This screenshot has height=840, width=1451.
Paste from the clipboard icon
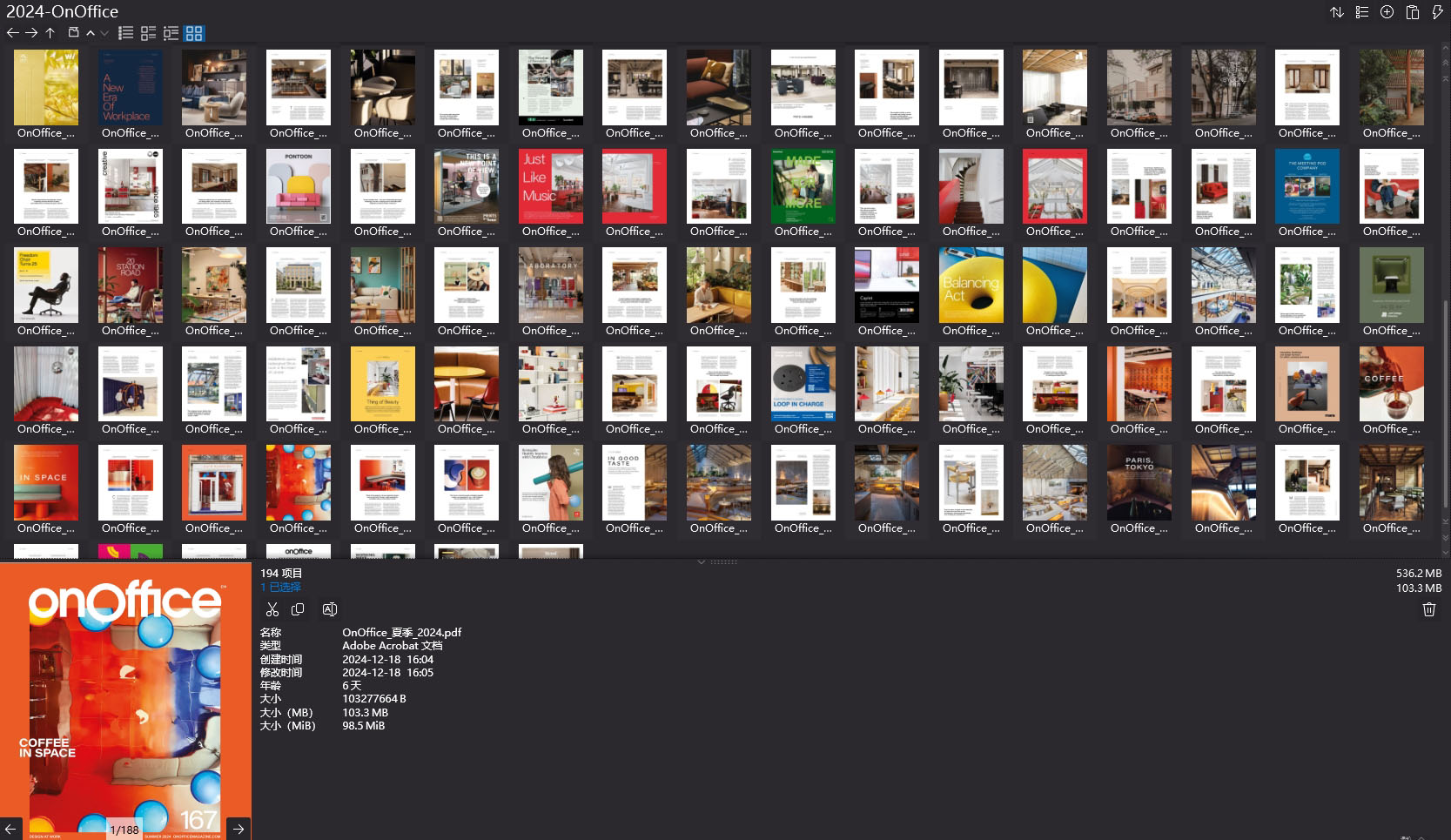(1413, 12)
